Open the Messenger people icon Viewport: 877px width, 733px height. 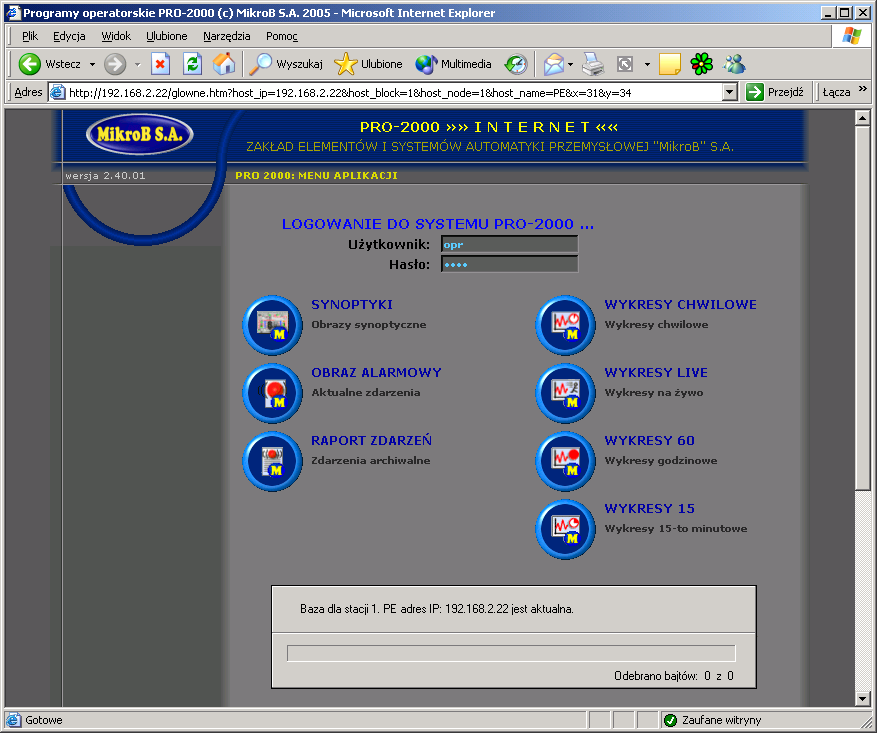[734, 64]
